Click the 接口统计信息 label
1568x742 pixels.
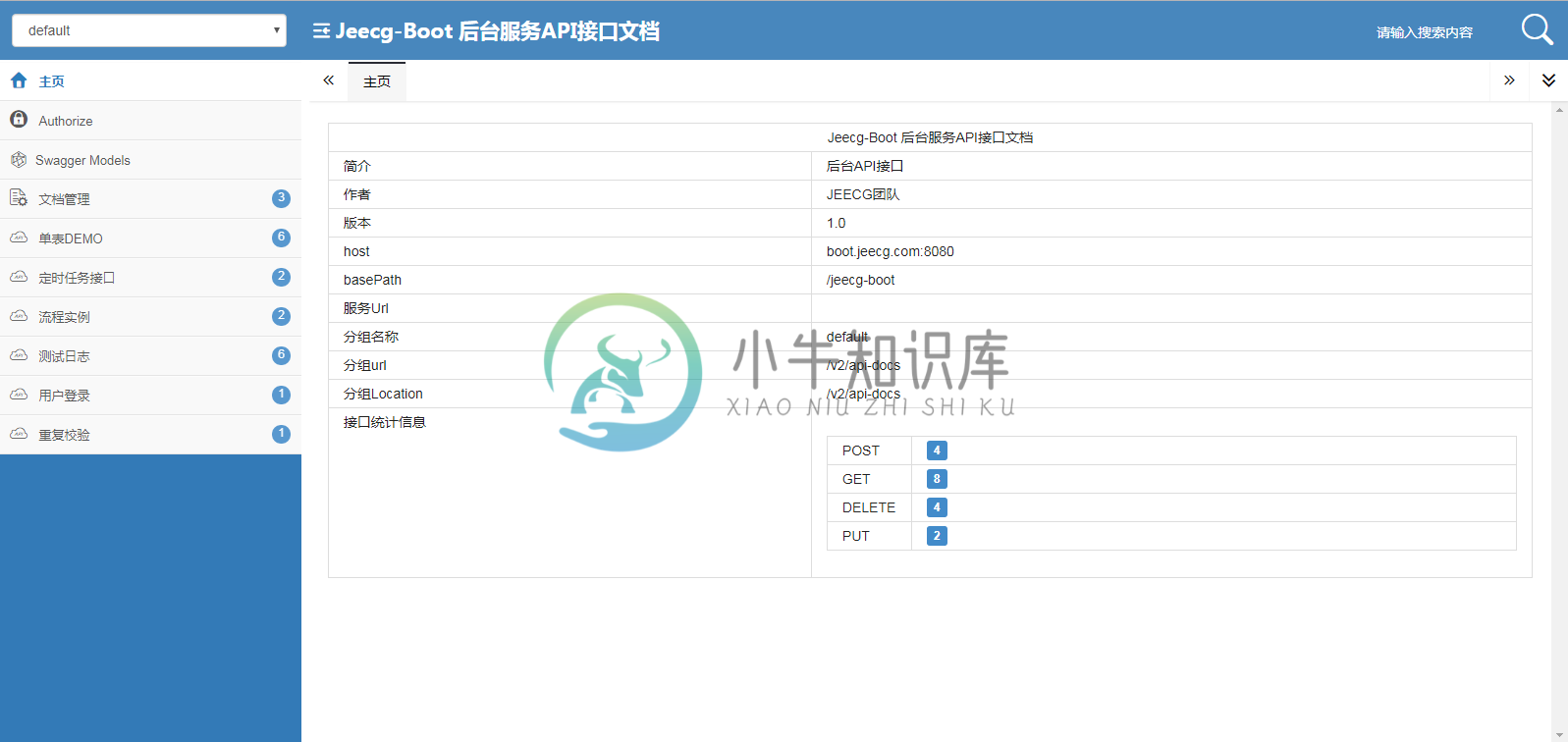(x=385, y=422)
